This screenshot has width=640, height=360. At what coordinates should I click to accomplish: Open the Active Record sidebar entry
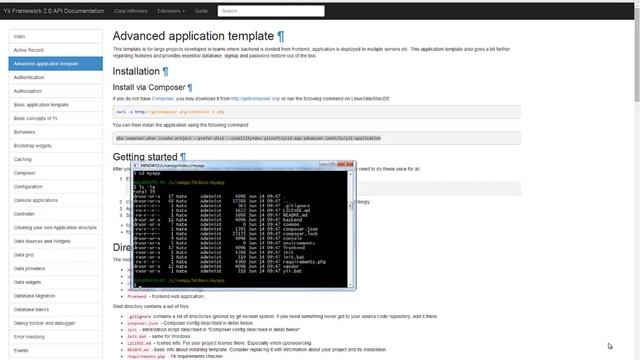click(x=56, y=50)
